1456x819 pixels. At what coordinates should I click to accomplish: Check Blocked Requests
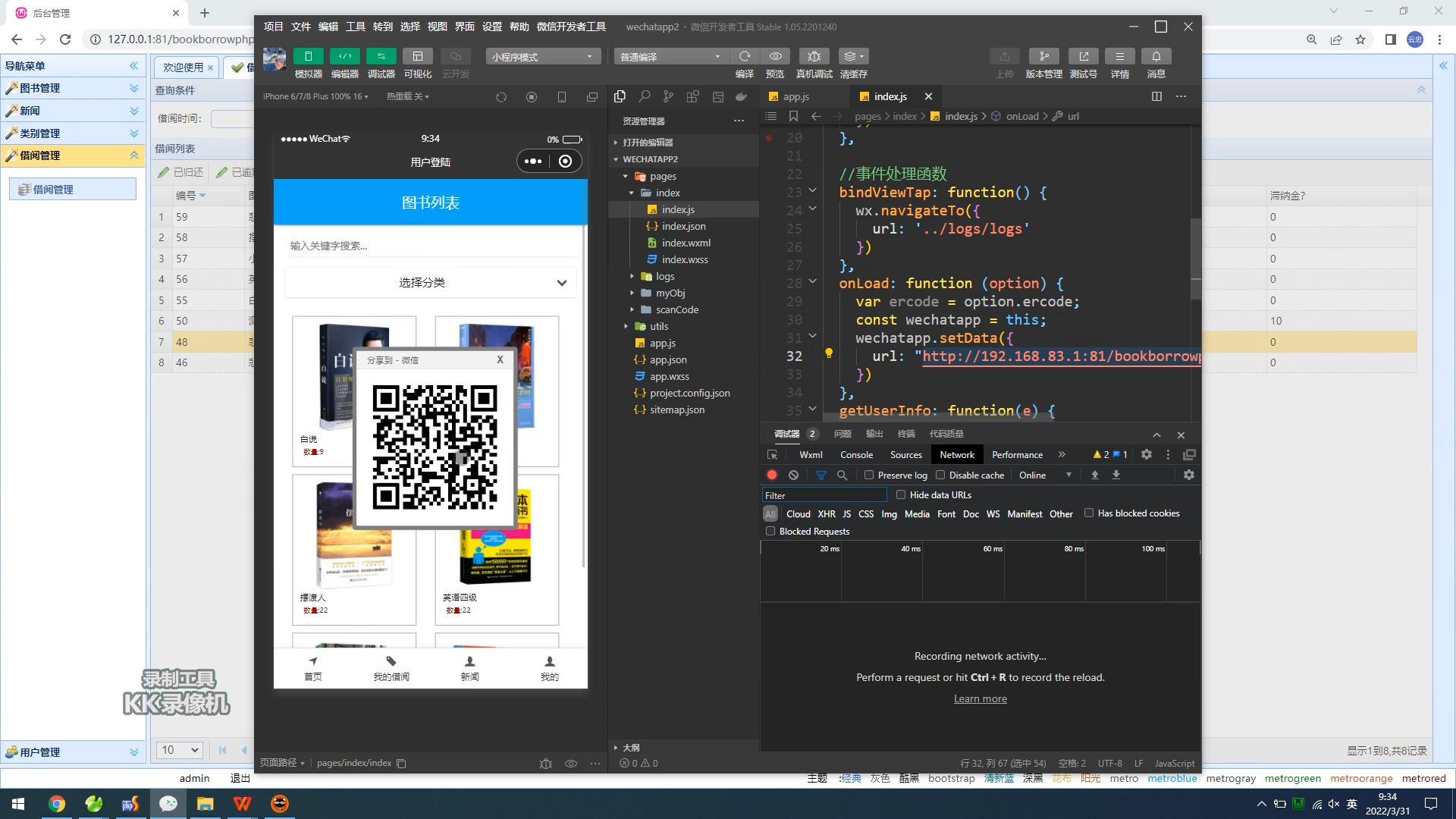coord(770,531)
